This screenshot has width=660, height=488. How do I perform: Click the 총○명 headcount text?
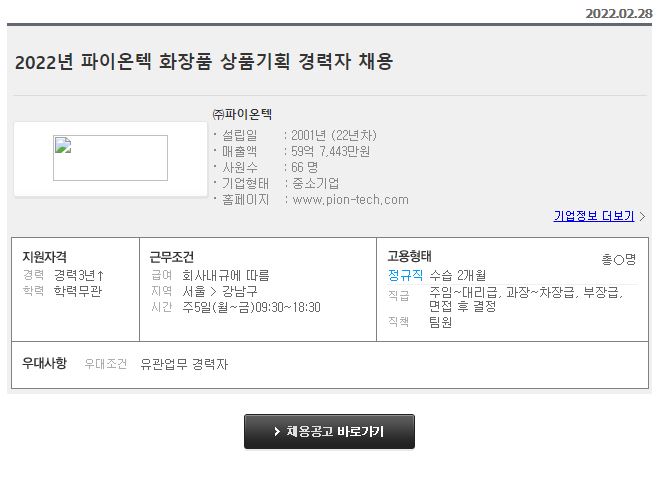pyautogui.click(x=618, y=259)
